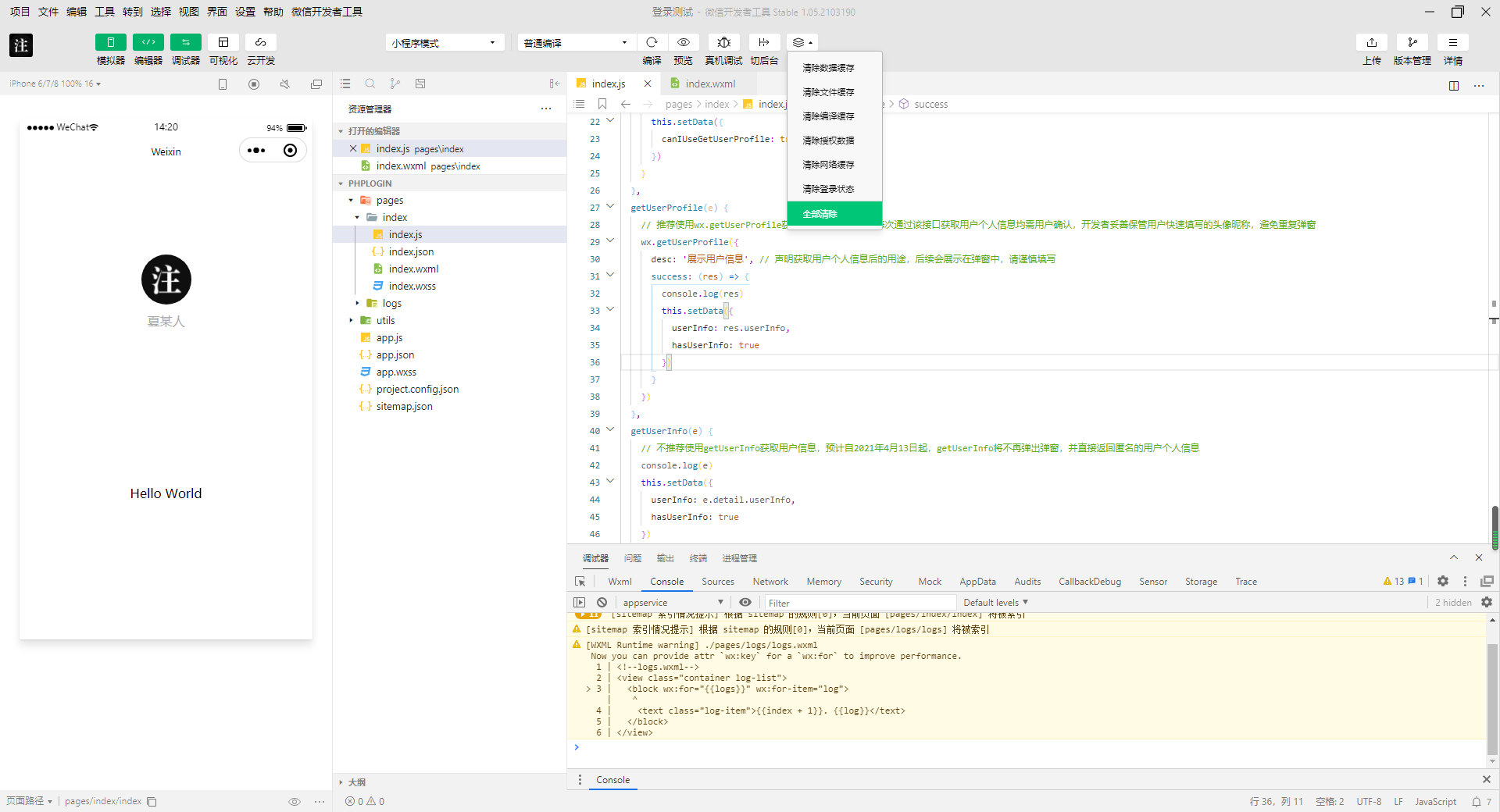Toggle the debugger panel button

(x=185, y=42)
